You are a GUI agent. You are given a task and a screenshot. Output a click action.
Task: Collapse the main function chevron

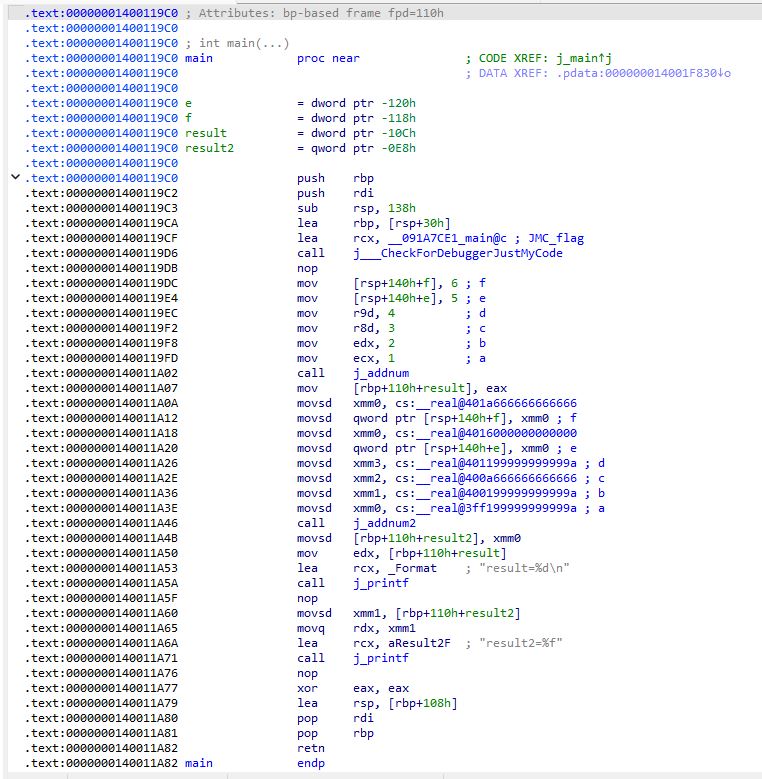[16, 177]
